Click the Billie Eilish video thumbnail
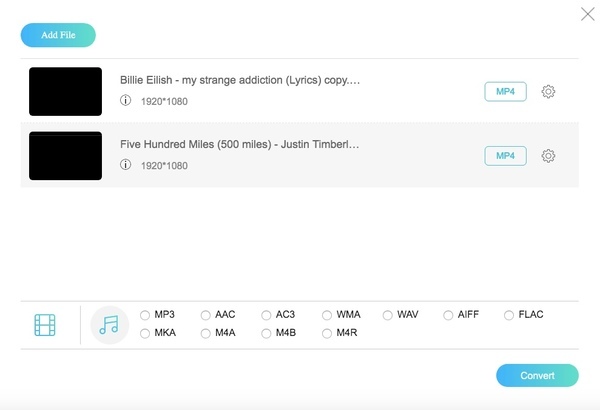Image resolution: width=600 pixels, height=410 pixels. point(66,92)
